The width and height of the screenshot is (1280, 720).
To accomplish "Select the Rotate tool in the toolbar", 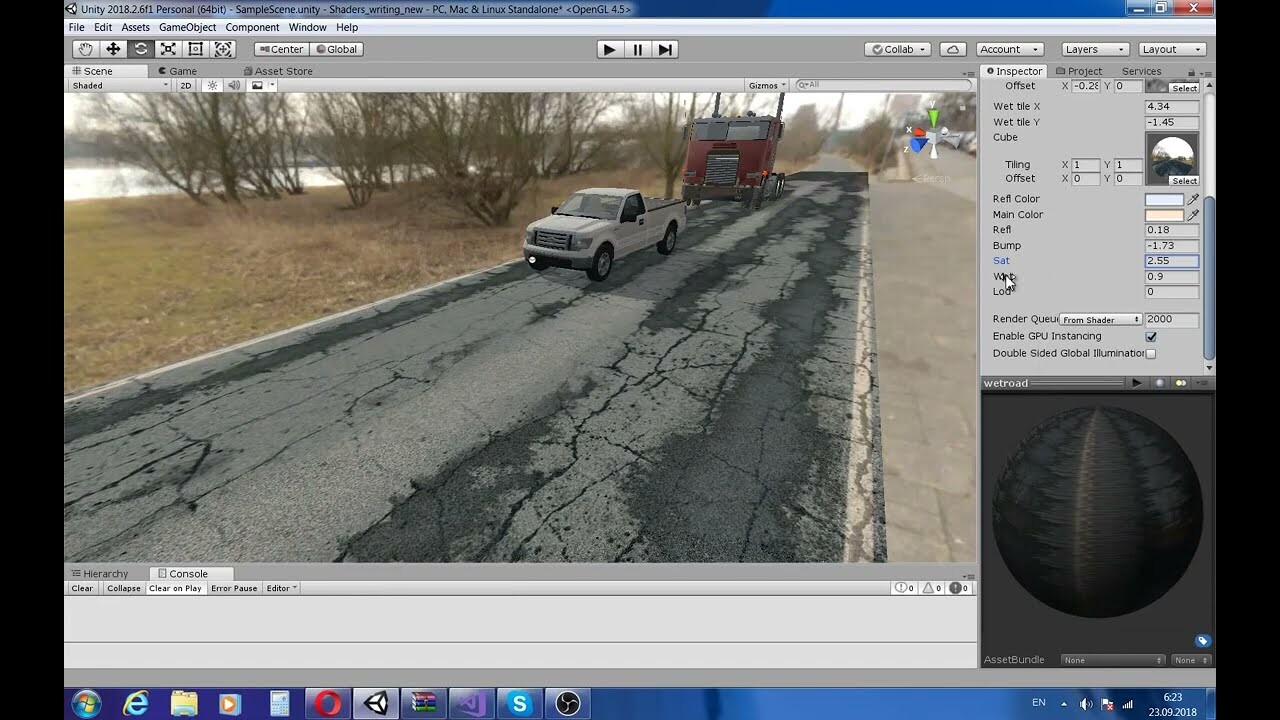I will click(x=141, y=48).
